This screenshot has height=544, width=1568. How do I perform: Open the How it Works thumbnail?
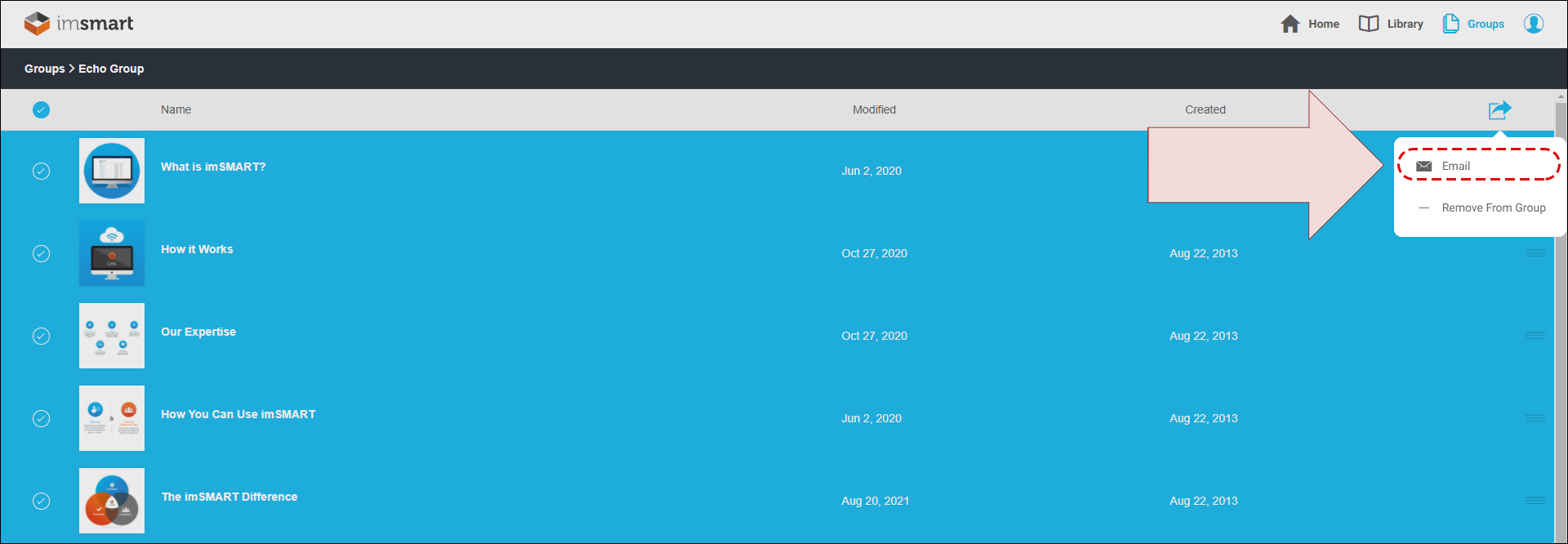[x=112, y=253]
